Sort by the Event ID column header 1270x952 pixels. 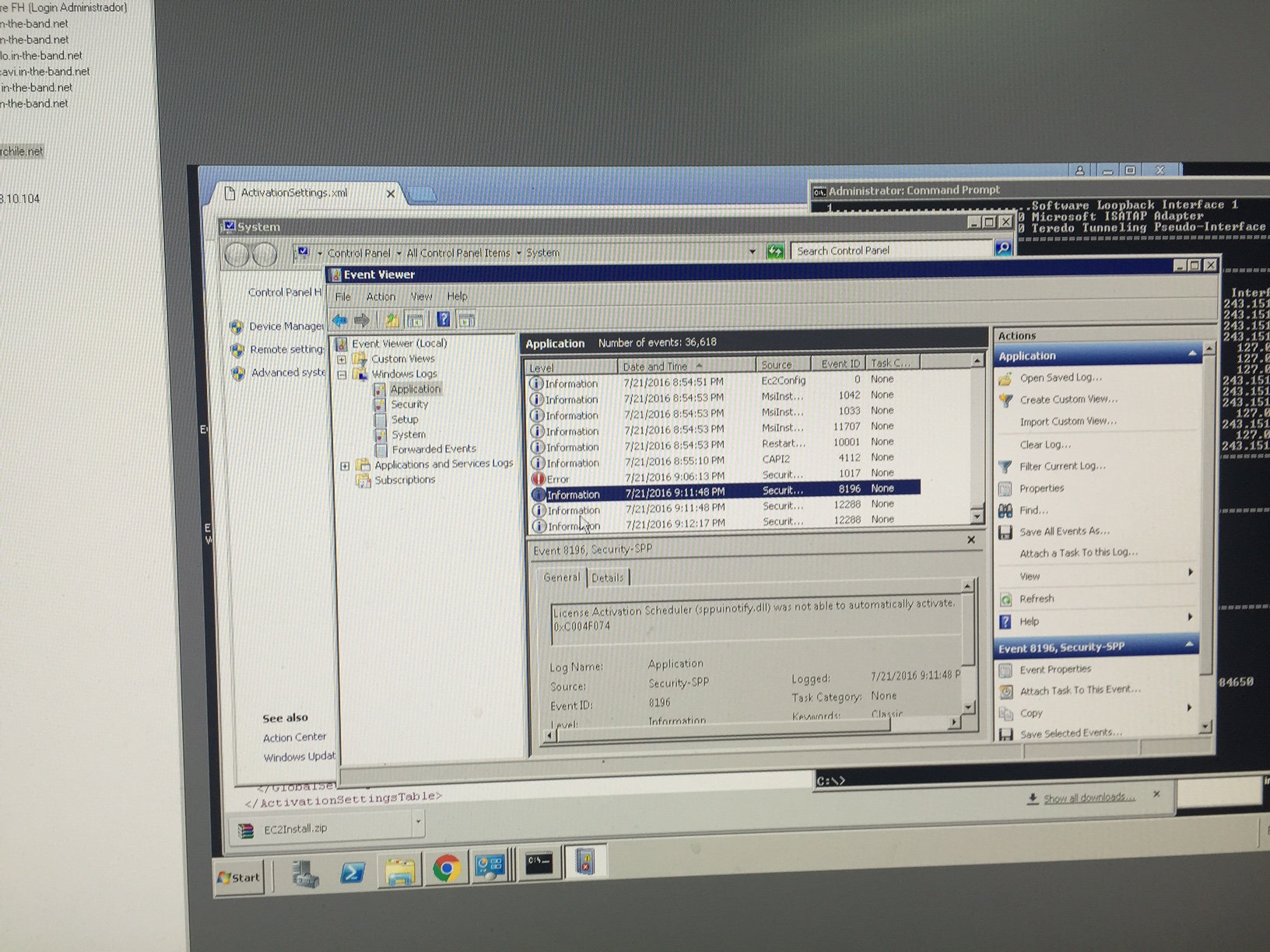click(839, 363)
